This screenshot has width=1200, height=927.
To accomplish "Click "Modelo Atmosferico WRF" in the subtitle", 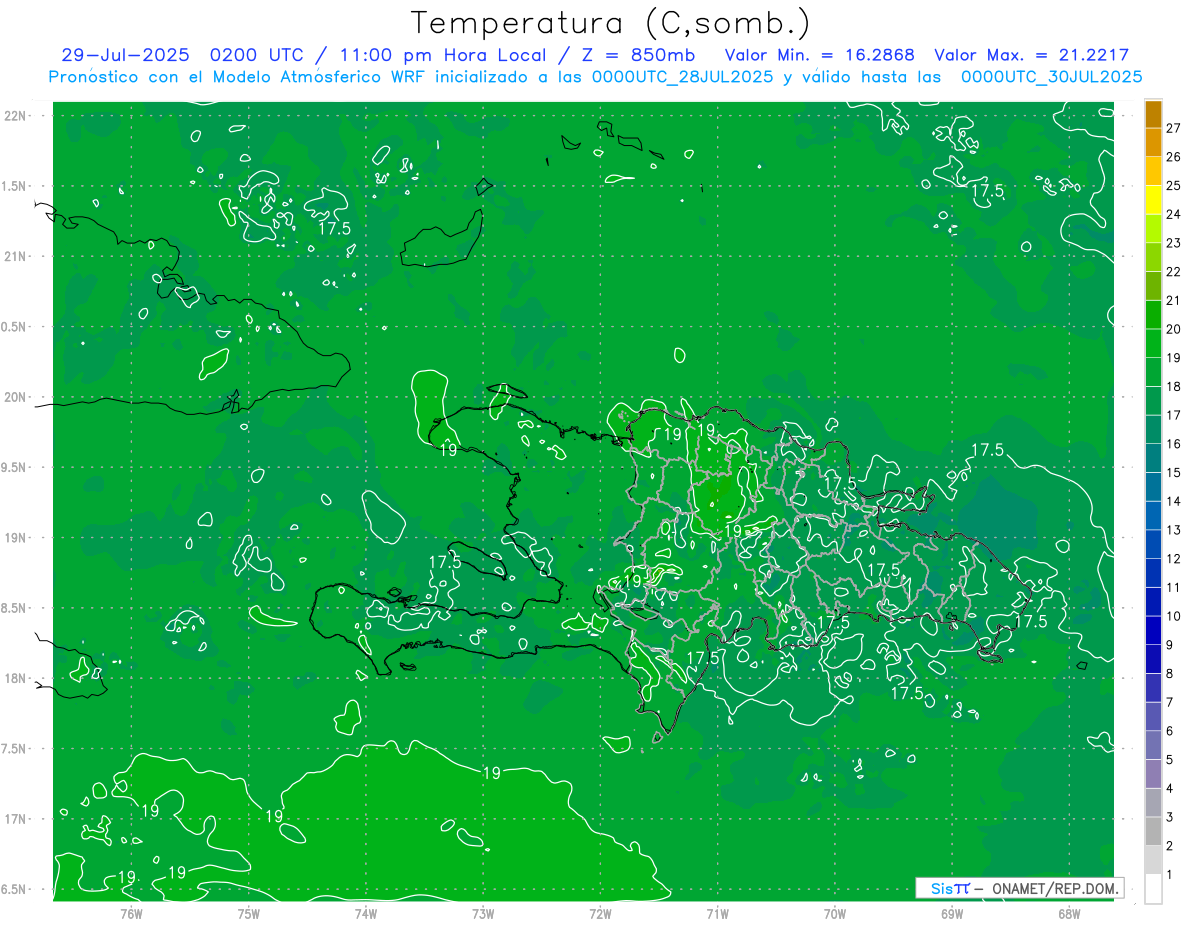I will click(x=317, y=77).
